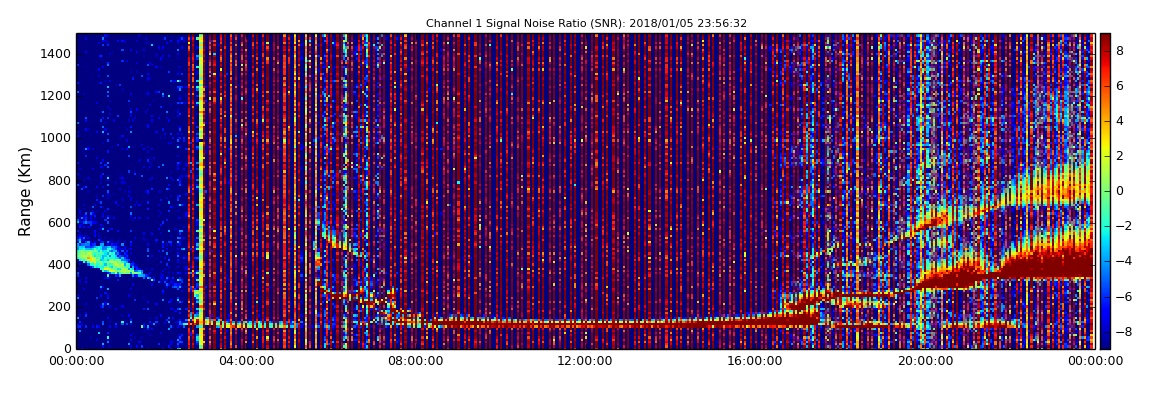Click the dark red top of the colorbar

click(1105, 40)
